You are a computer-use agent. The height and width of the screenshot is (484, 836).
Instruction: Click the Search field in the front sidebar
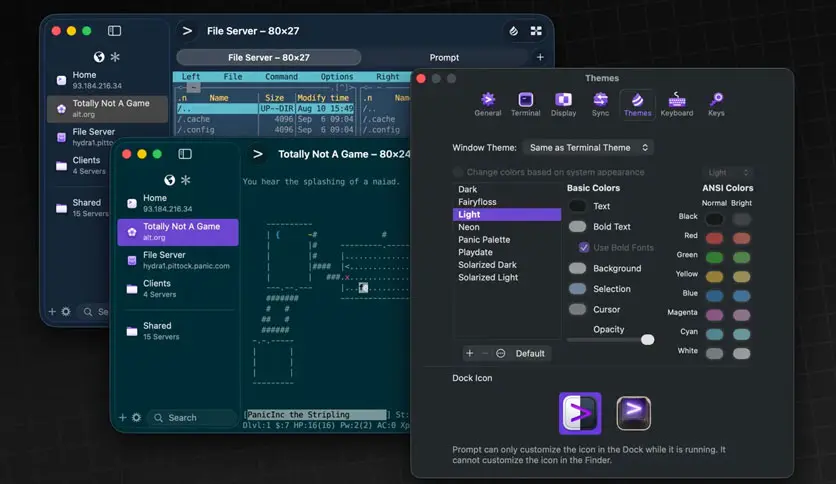(x=193, y=418)
